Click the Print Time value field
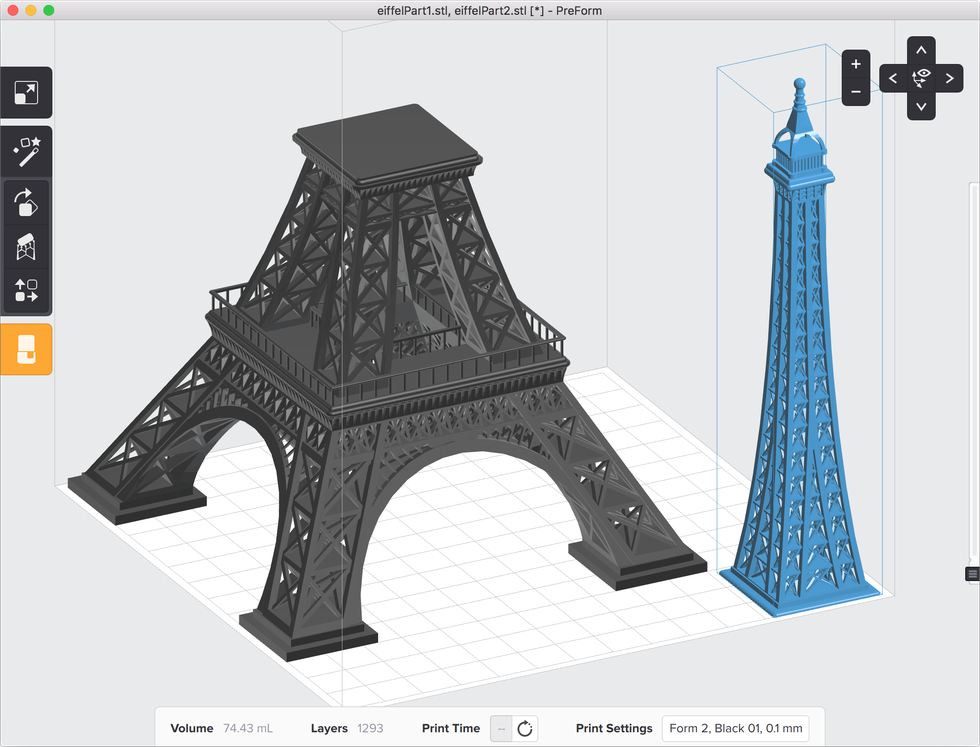The height and width of the screenshot is (747, 980). coord(500,728)
